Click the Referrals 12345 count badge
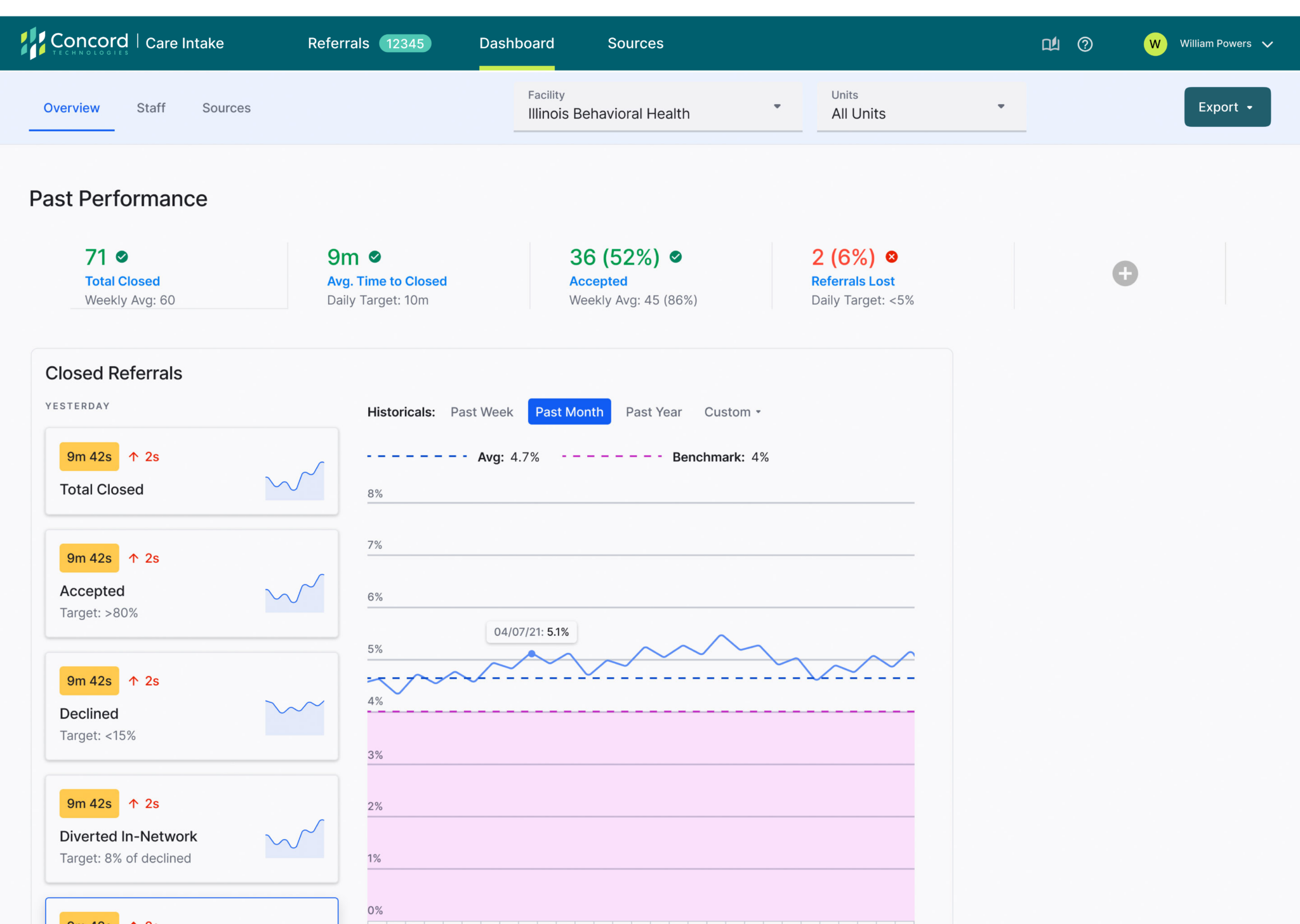 405,43
